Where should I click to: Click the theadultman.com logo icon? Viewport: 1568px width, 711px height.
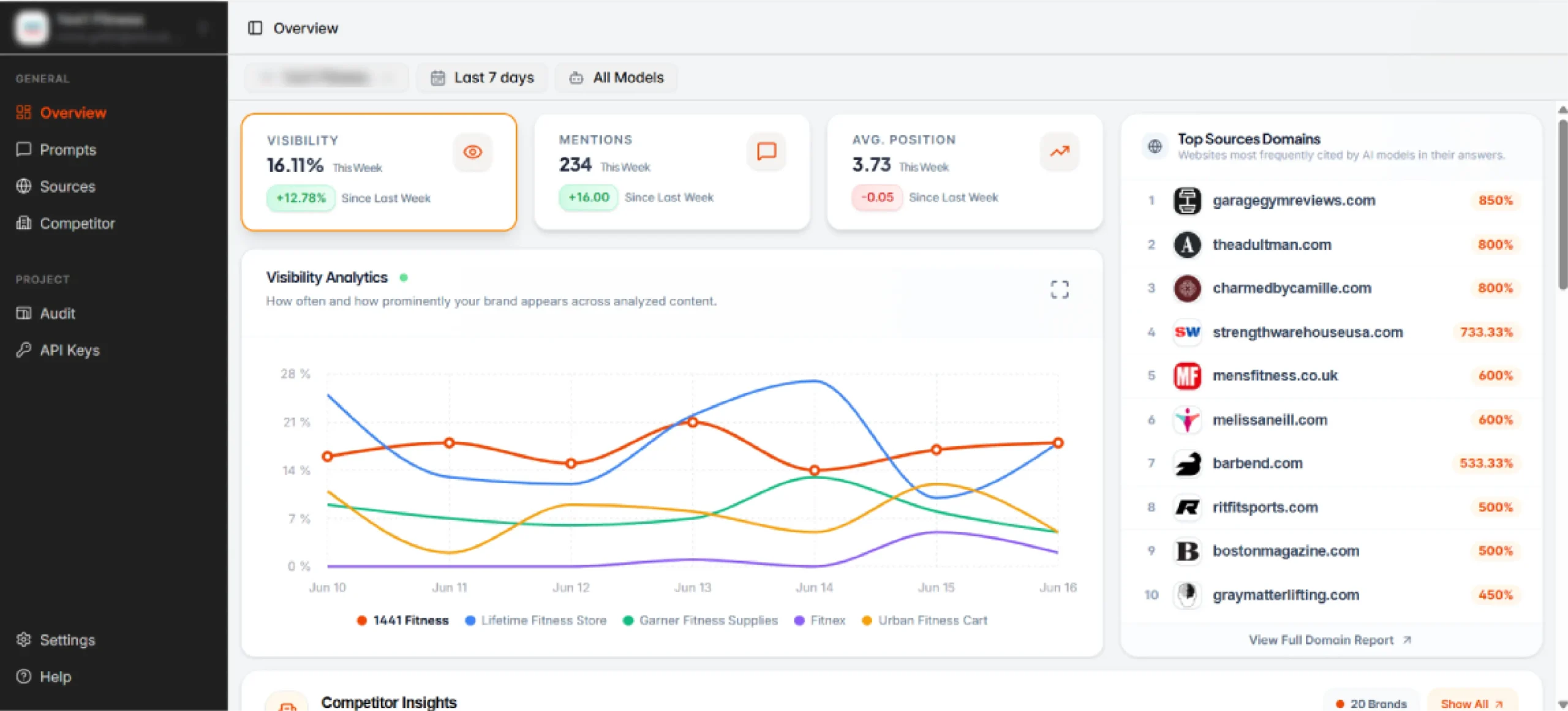pos(1187,245)
